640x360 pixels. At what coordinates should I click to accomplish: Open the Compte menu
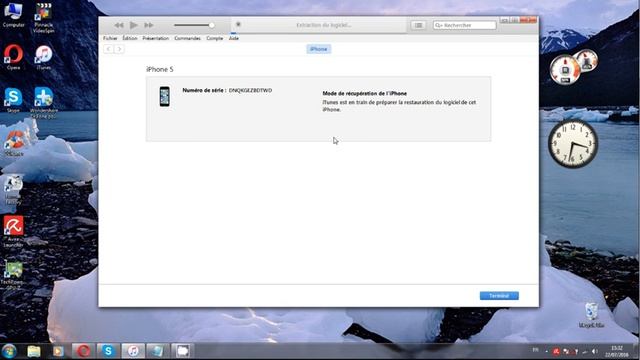pyautogui.click(x=215, y=38)
